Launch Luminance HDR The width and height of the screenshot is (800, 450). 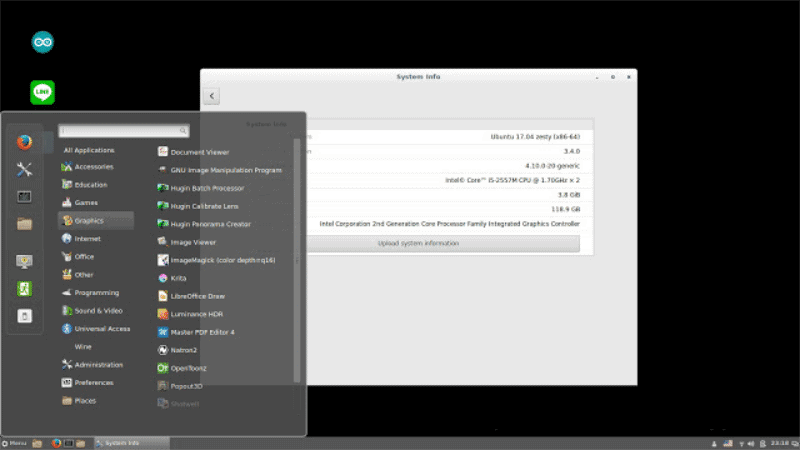coord(191,314)
